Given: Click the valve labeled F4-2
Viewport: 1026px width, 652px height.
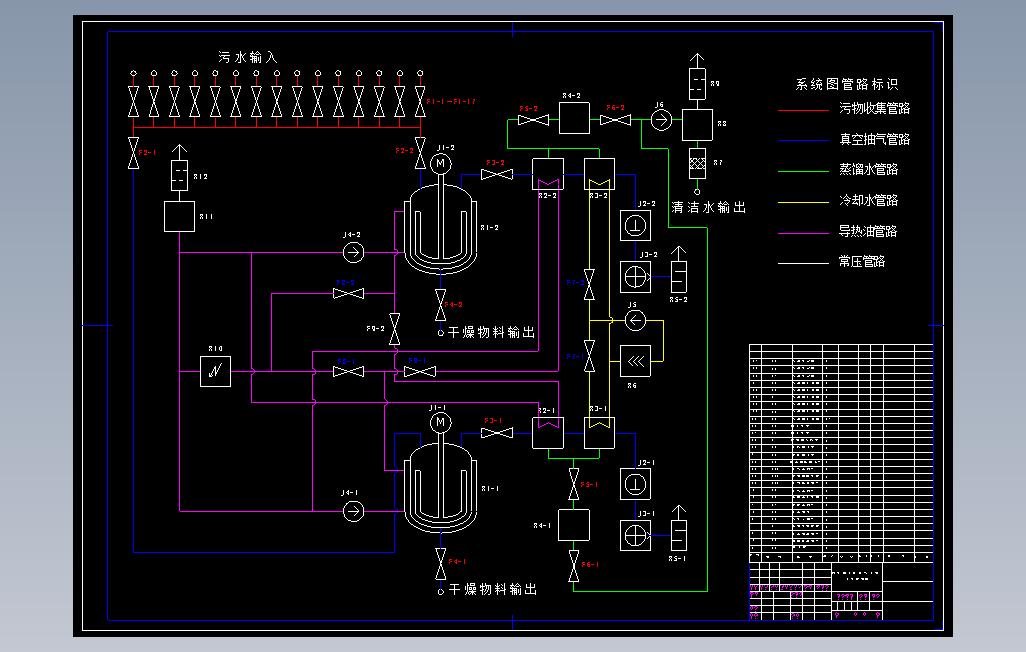Looking at the screenshot, I should [x=441, y=305].
